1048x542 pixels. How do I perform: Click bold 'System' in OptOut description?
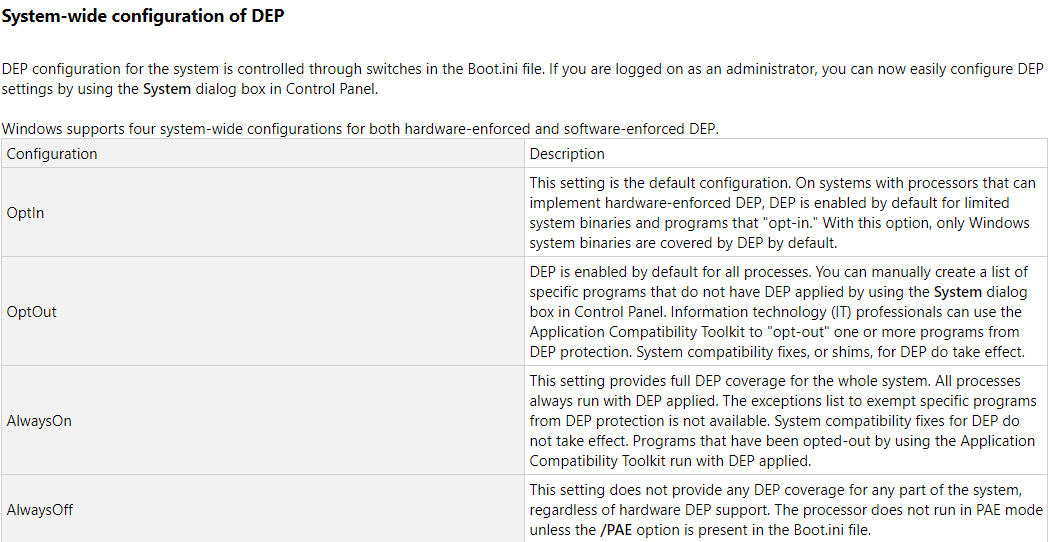coord(958,291)
